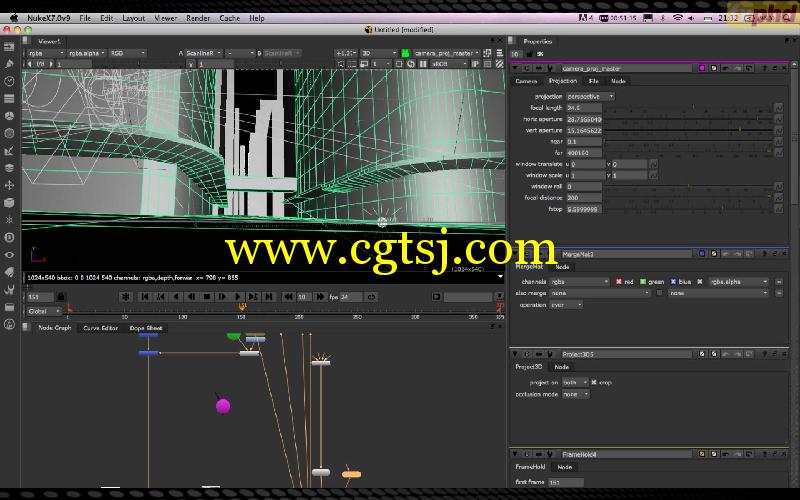Open the operation over dropdown
This screenshot has width=800, height=500.
566,305
